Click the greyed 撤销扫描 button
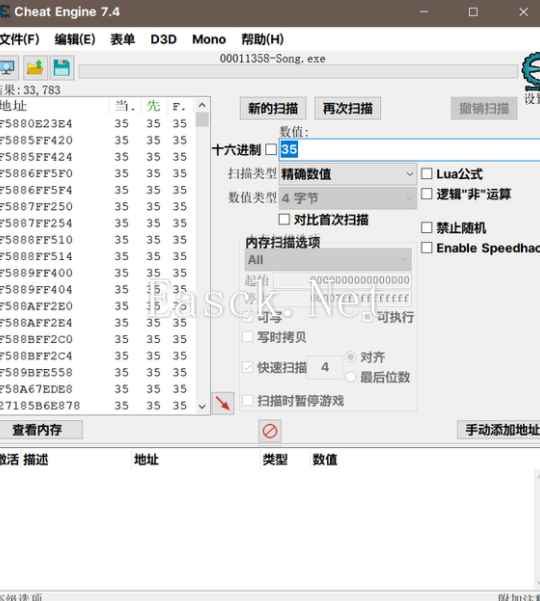The image size is (540, 601). point(484,108)
